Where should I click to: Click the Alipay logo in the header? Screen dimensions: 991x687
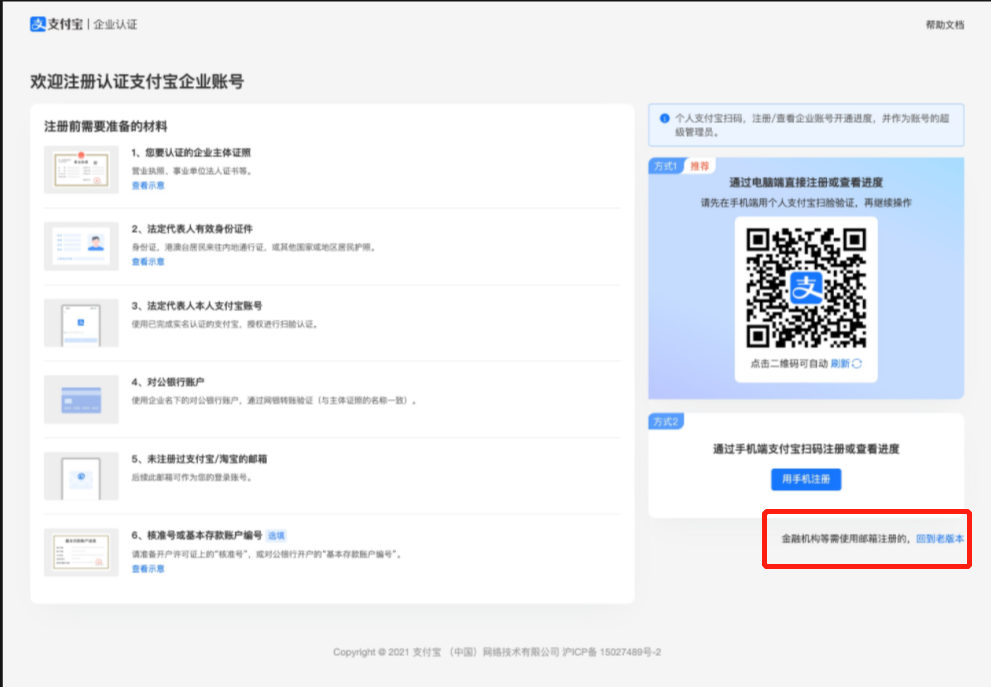tap(56, 24)
